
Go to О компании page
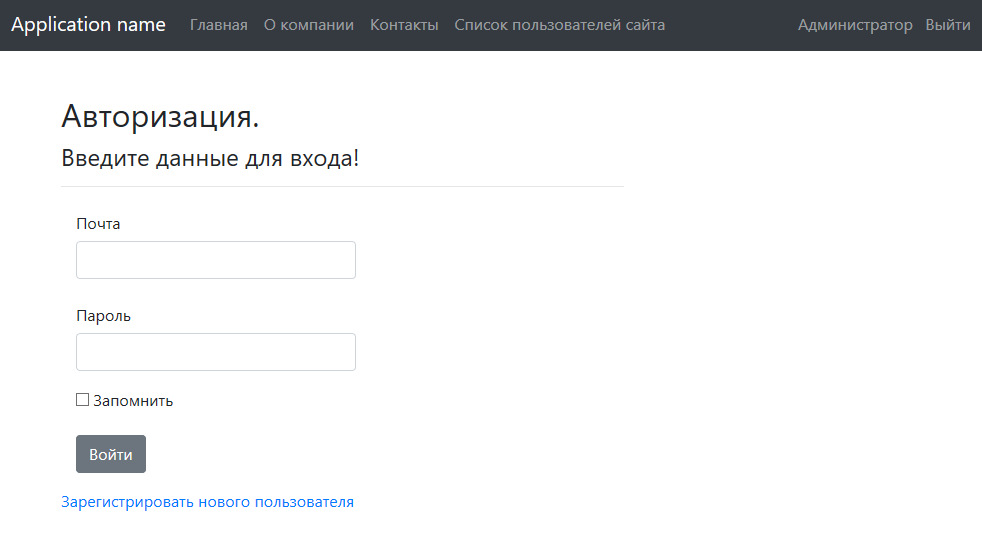pyautogui.click(x=309, y=25)
